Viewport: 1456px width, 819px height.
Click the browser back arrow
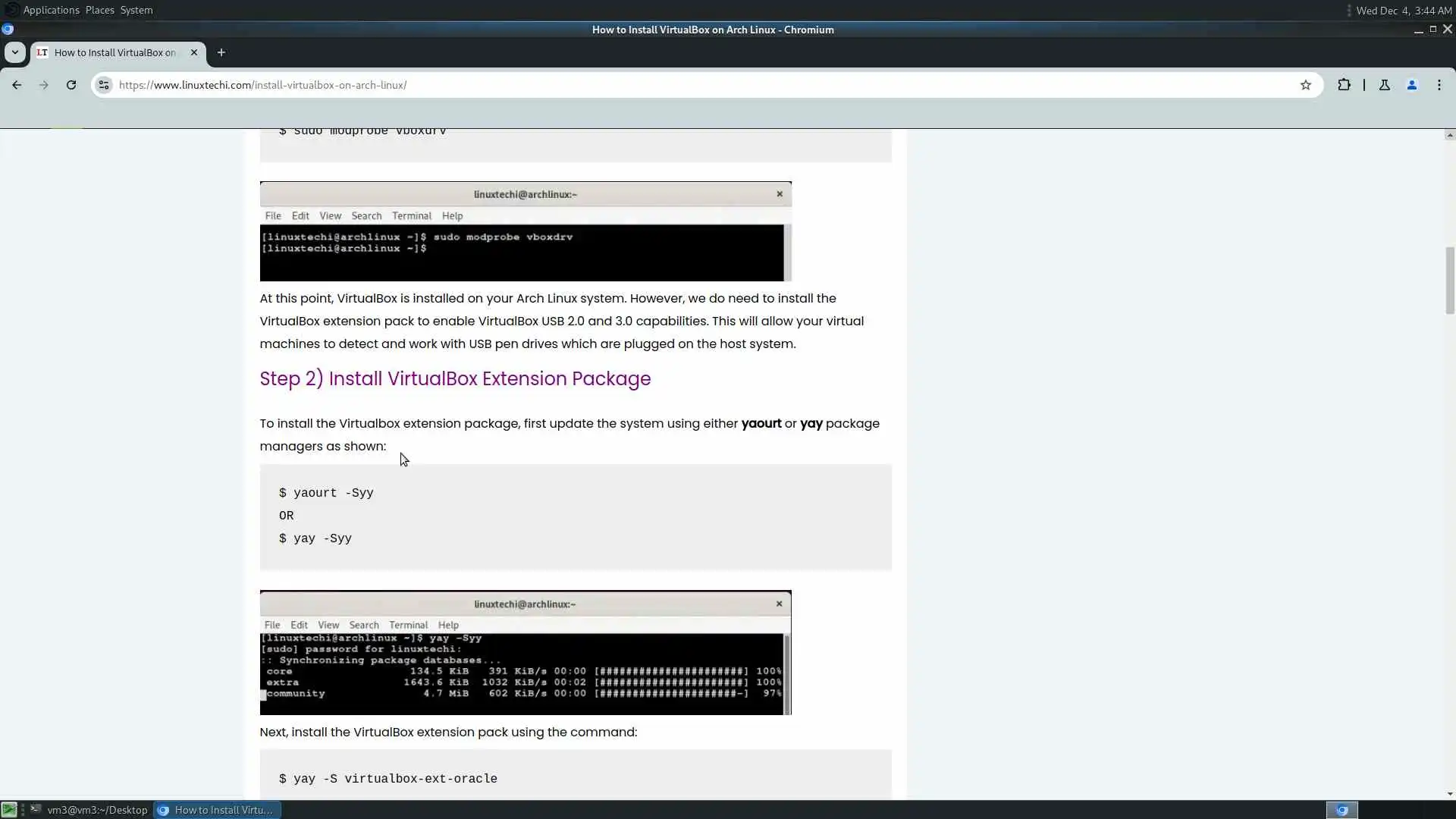(x=17, y=85)
